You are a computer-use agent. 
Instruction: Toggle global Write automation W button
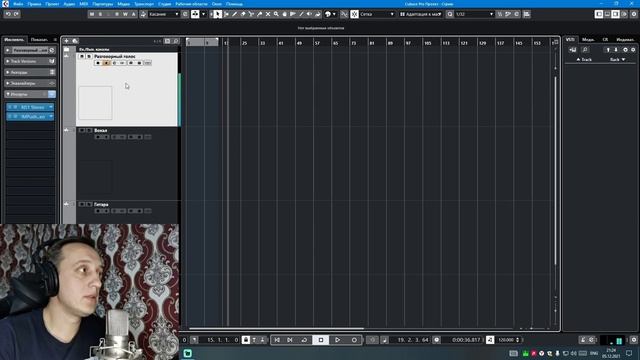(125, 14)
